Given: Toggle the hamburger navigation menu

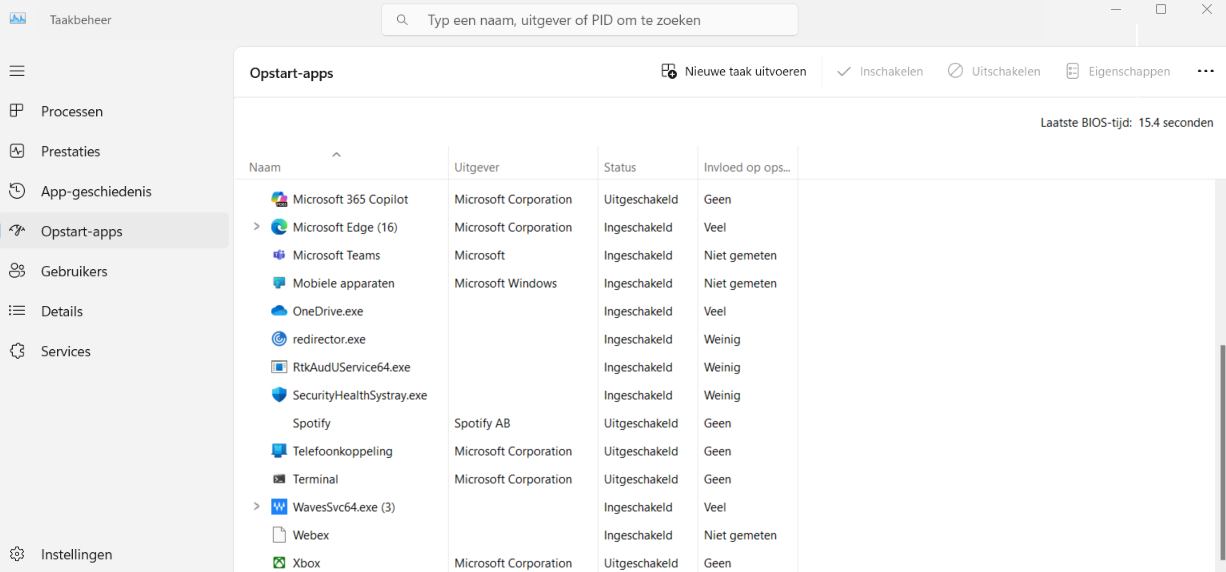Looking at the screenshot, I should point(17,71).
